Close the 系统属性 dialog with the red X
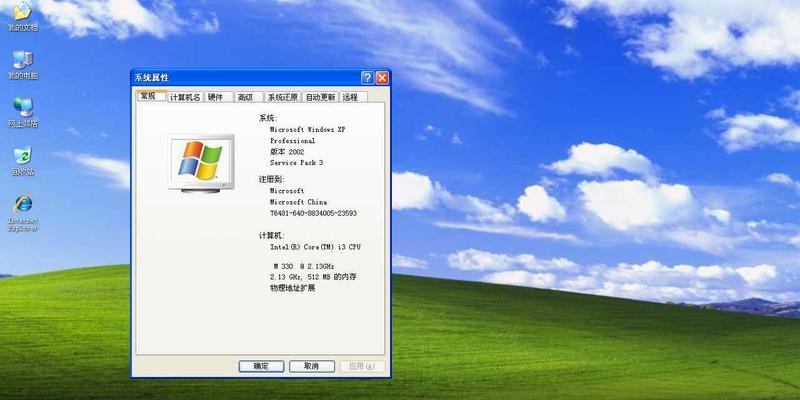The height and width of the screenshot is (400, 800). [382, 78]
